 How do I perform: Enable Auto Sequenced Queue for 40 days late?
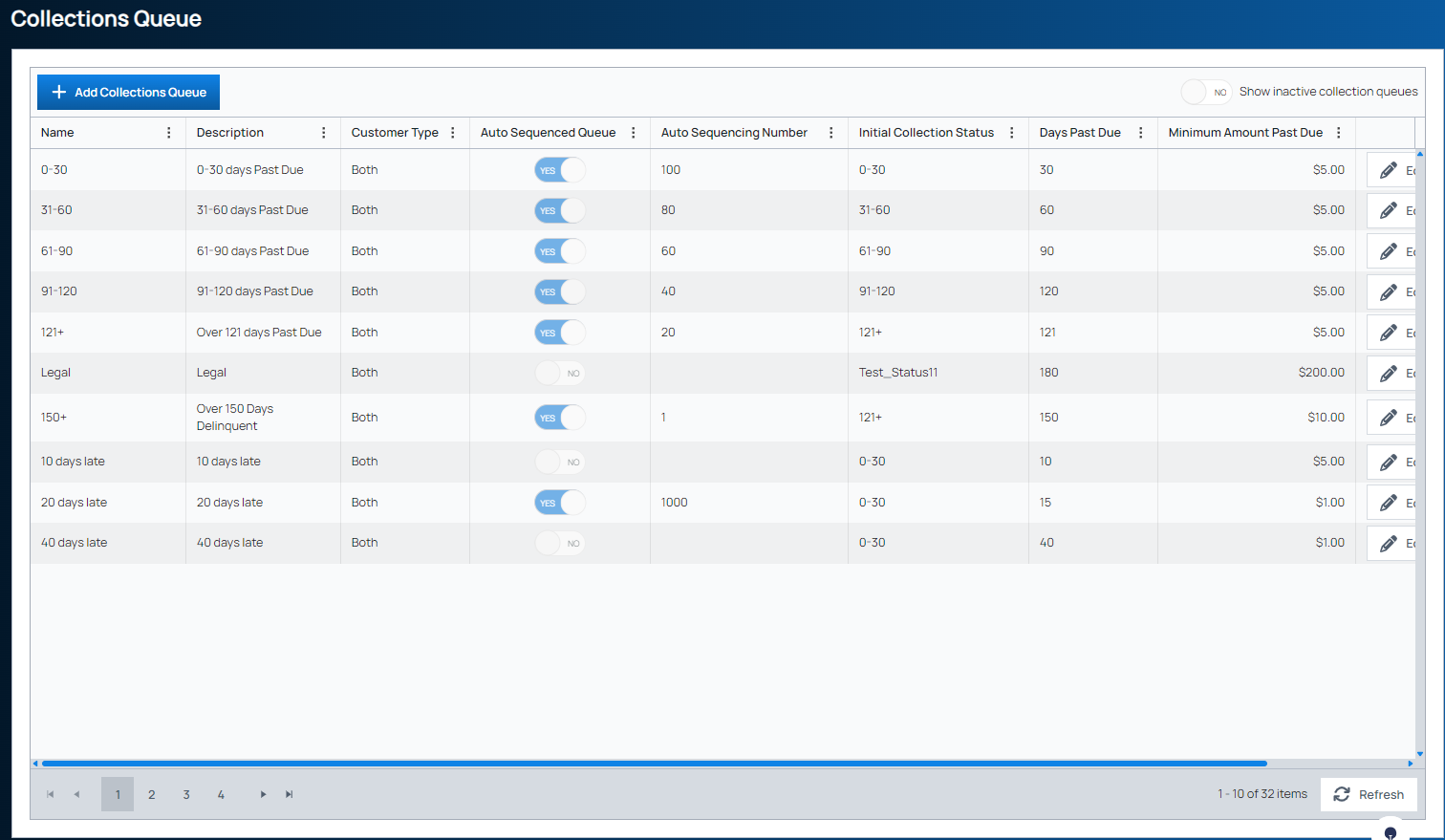pos(560,543)
